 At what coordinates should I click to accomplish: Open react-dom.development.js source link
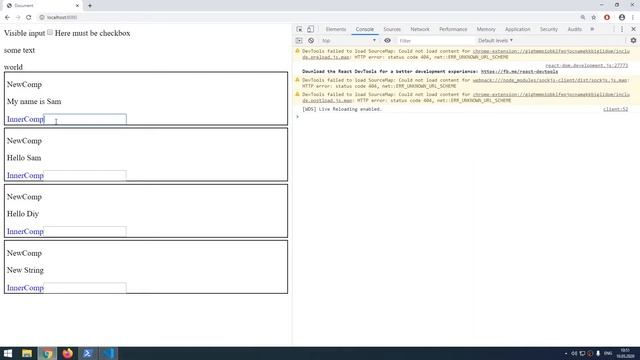[x=587, y=66]
